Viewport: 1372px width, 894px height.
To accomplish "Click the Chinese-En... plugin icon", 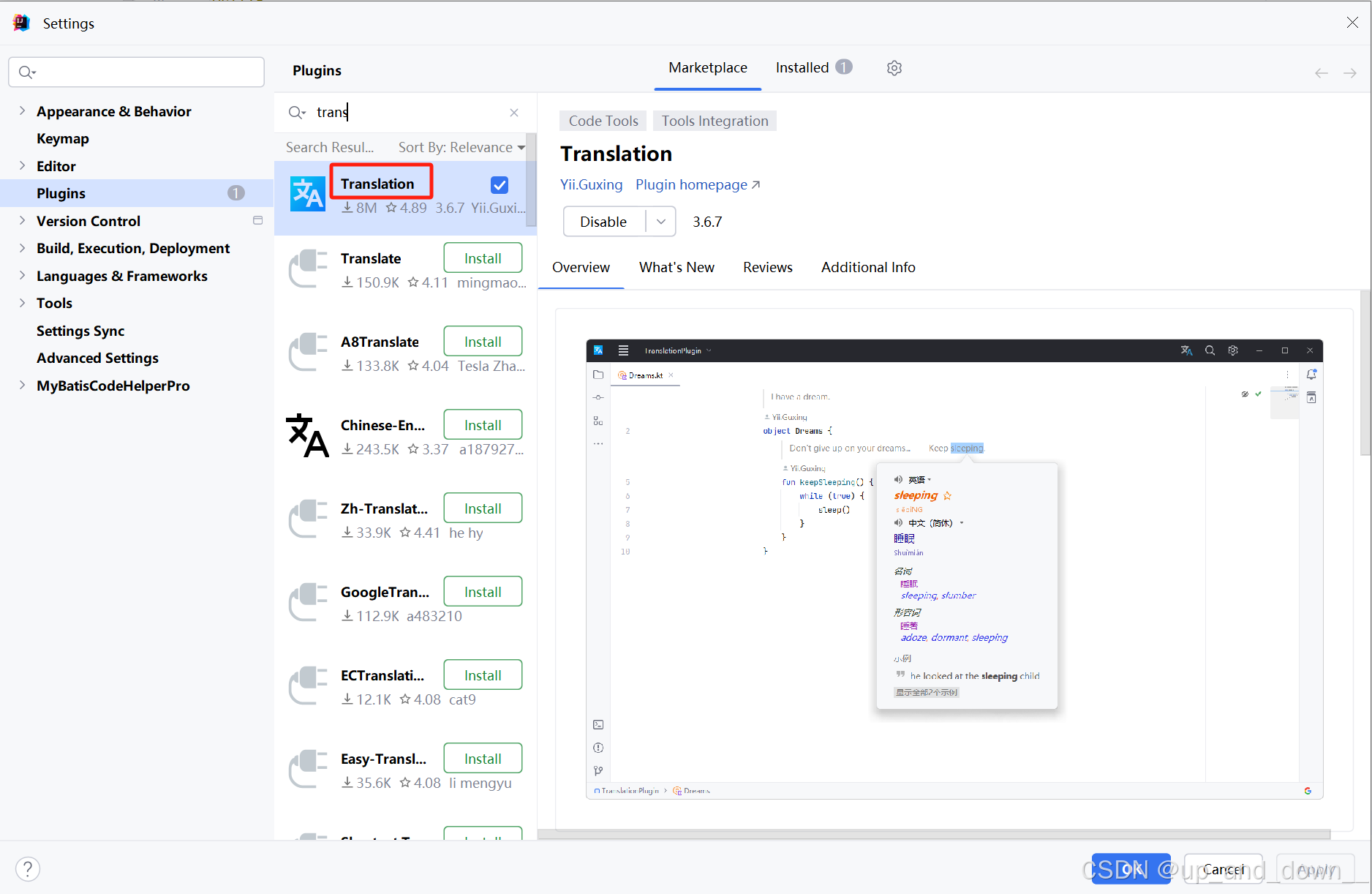I will click(307, 435).
